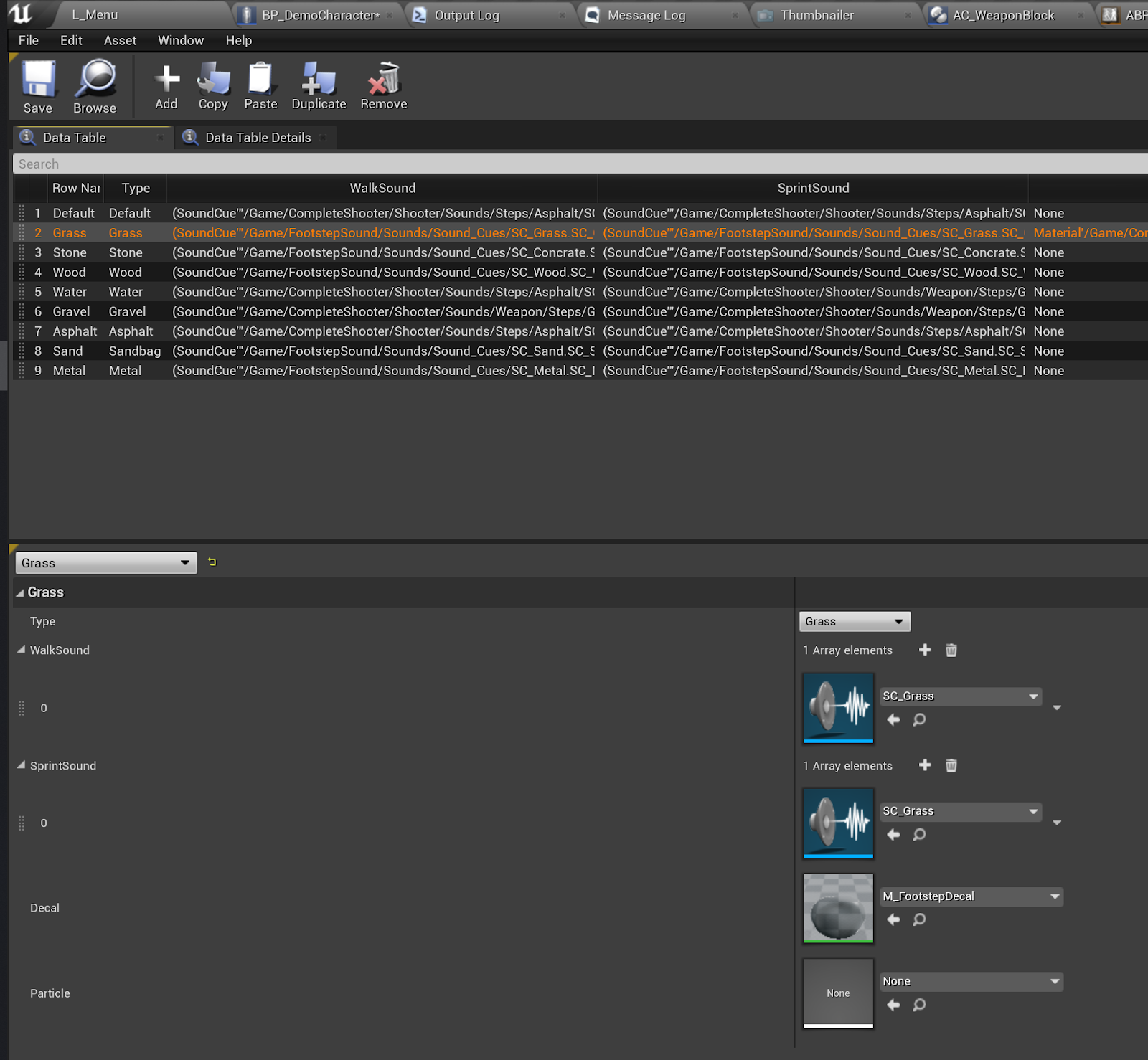The width and height of the screenshot is (1148, 1060).
Task: Browse to SprintSound SC_Grass with magnifier icon
Action: pos(919,834)
